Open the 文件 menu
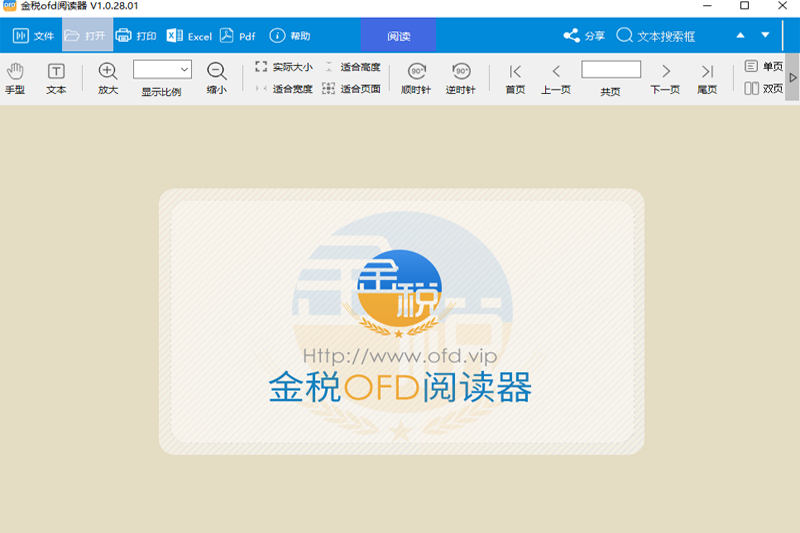The height and width of the screenshot is (533, 800). [x=33, y=36]
